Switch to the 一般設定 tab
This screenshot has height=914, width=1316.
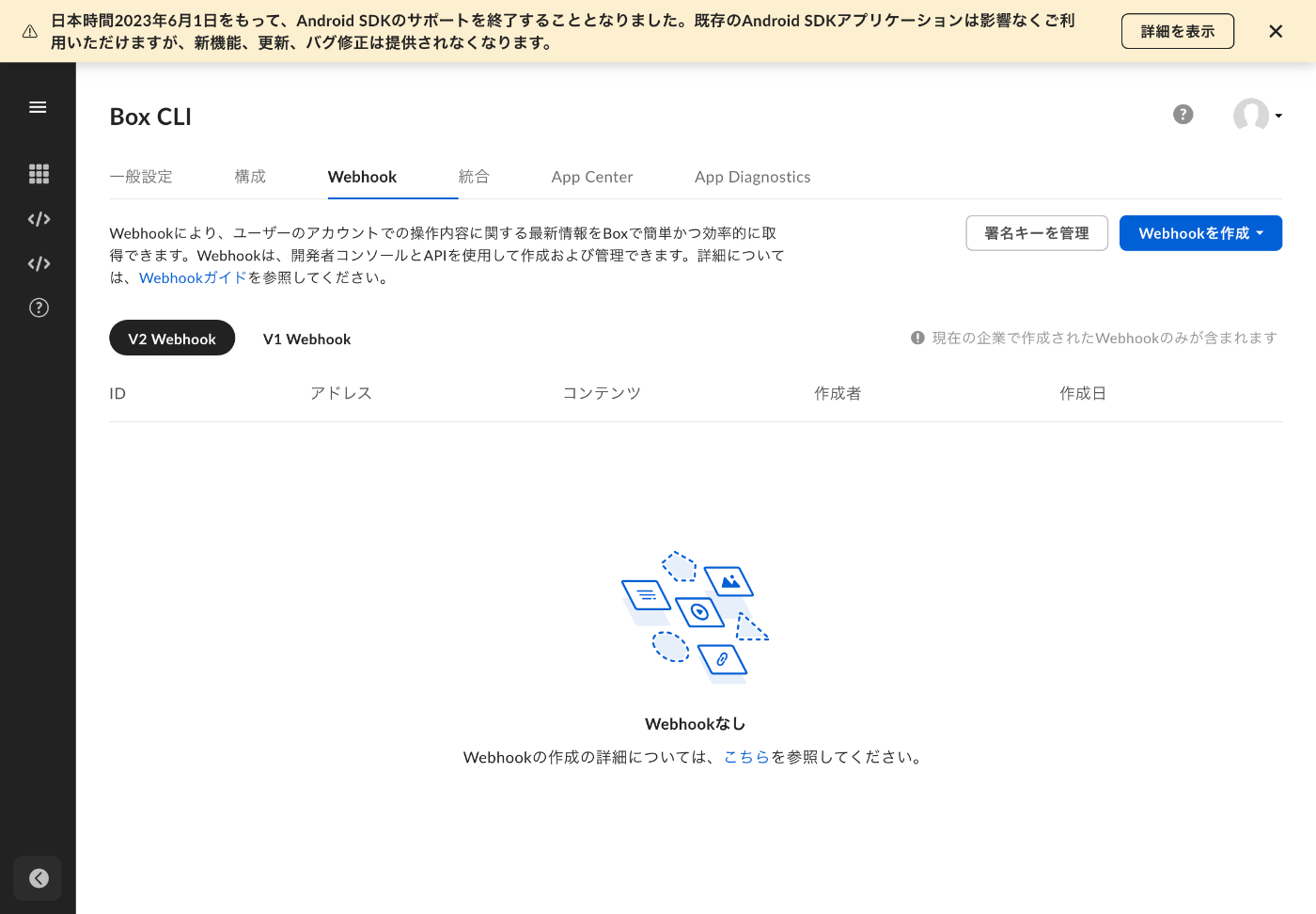pyautogui.click(x=141, y=177)
